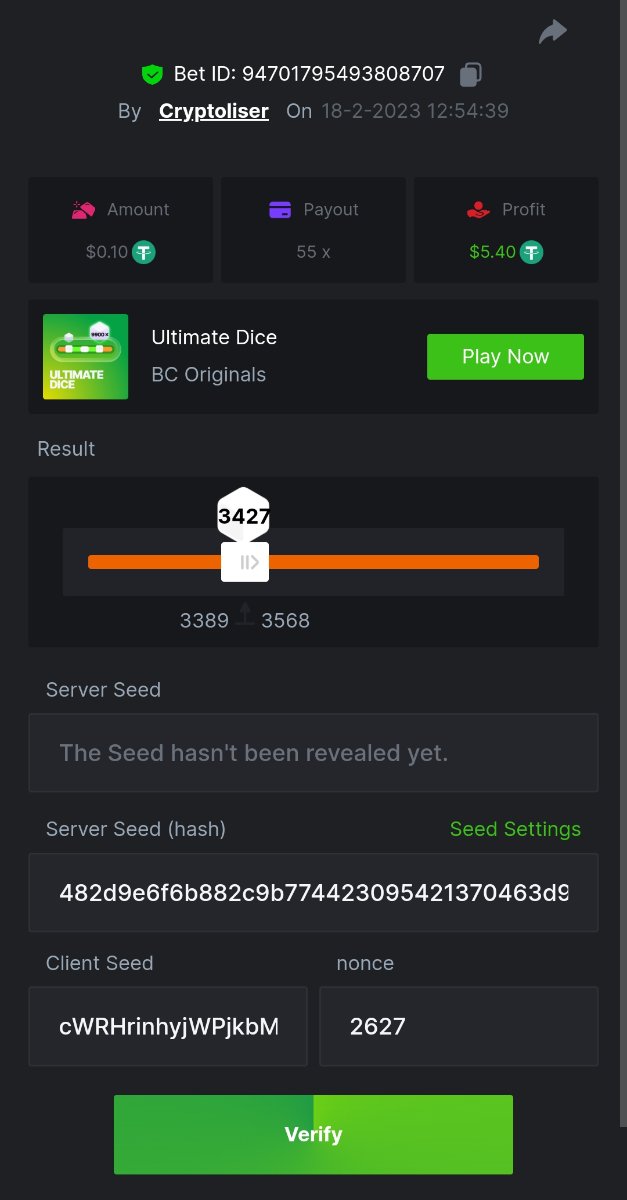Click the Tether coin icon beside $5.40
The height and width of the screenshot is (1200, 627).
click(x=532, y=252)
